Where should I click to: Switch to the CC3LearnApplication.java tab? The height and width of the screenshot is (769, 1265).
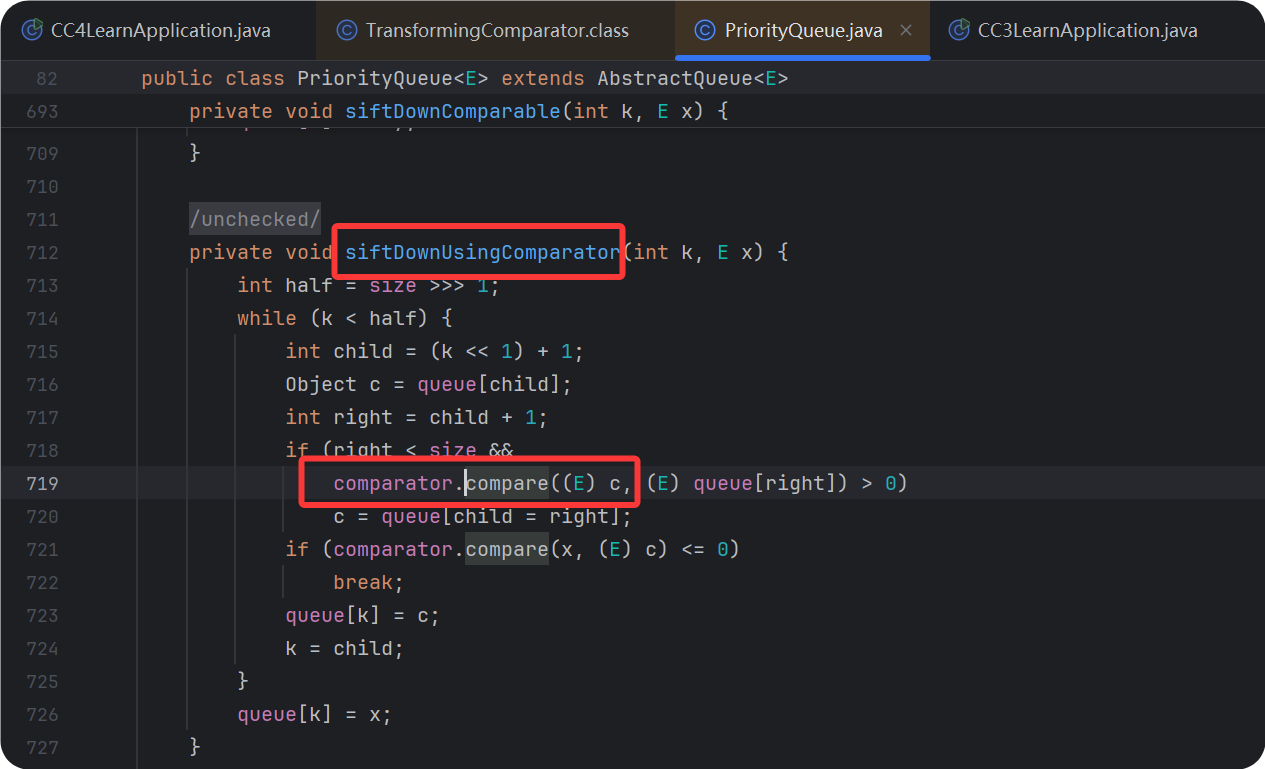(1085, 30)
